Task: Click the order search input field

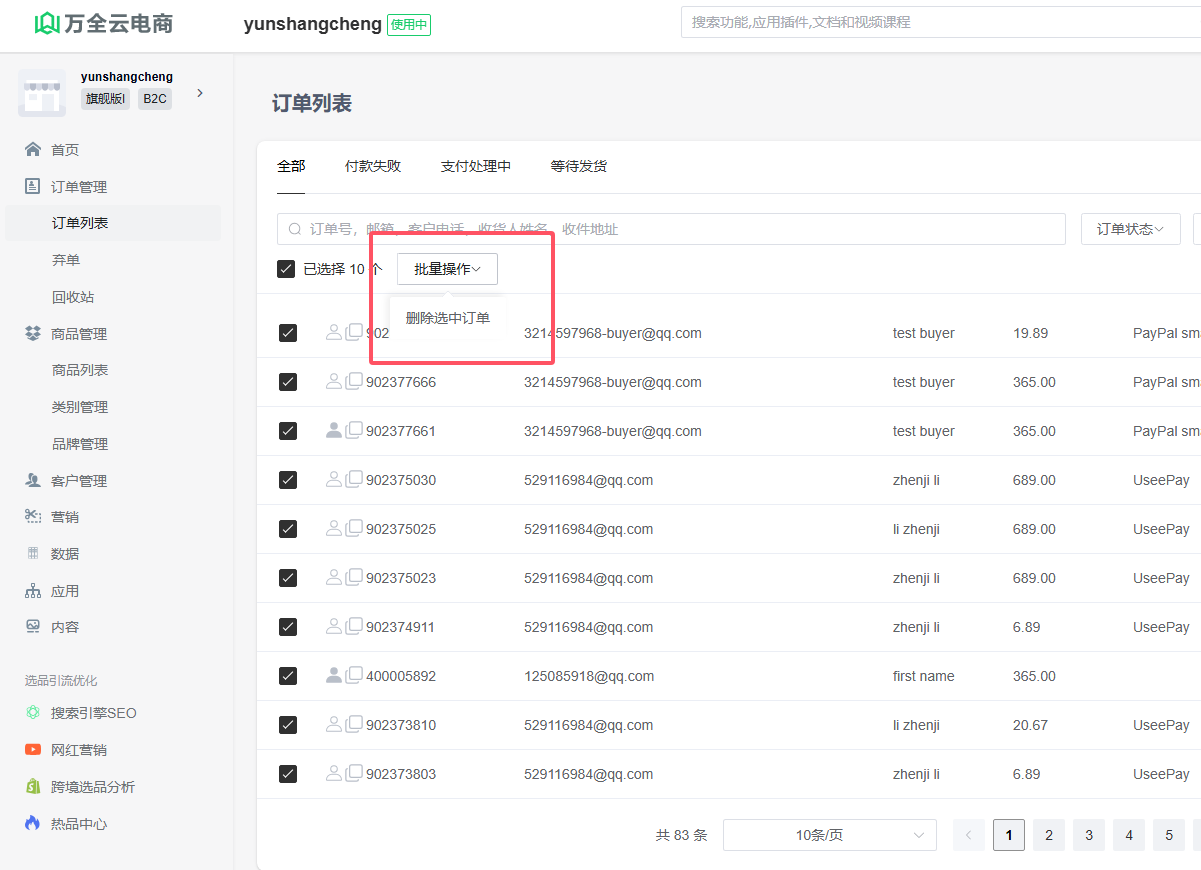Action: point(670,229)
